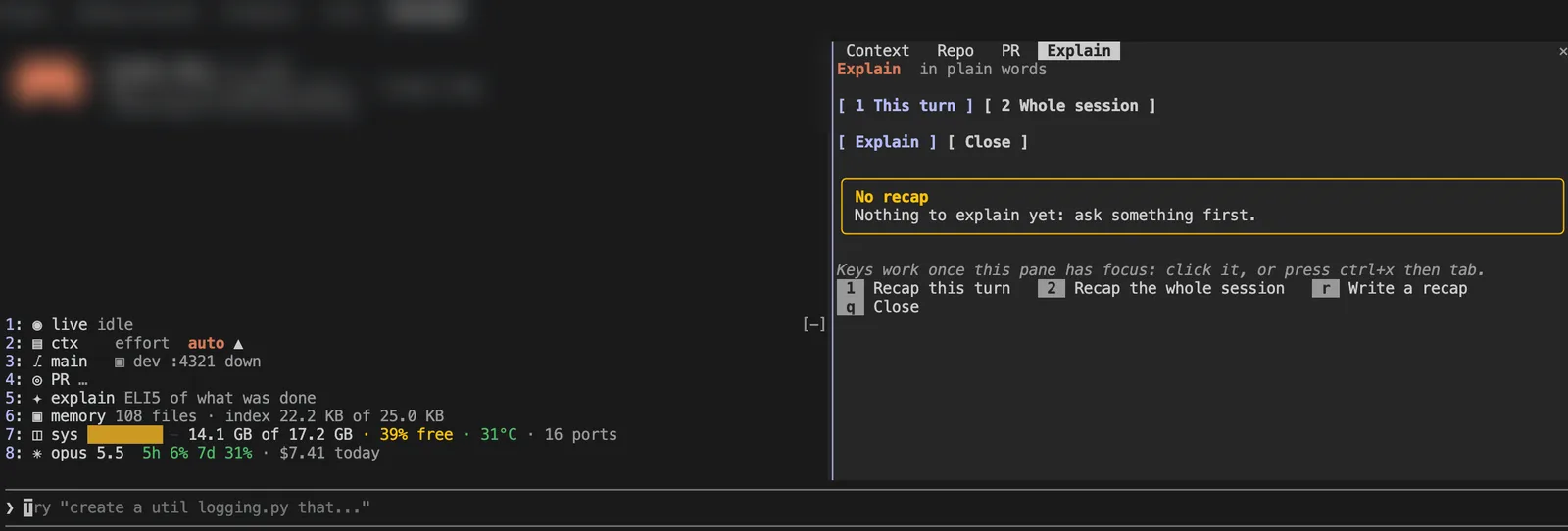This screenshot has height=531, width=1568.
Task: Click the 'r' key hint for Write a recap
Action: [x=1325, y=289]
